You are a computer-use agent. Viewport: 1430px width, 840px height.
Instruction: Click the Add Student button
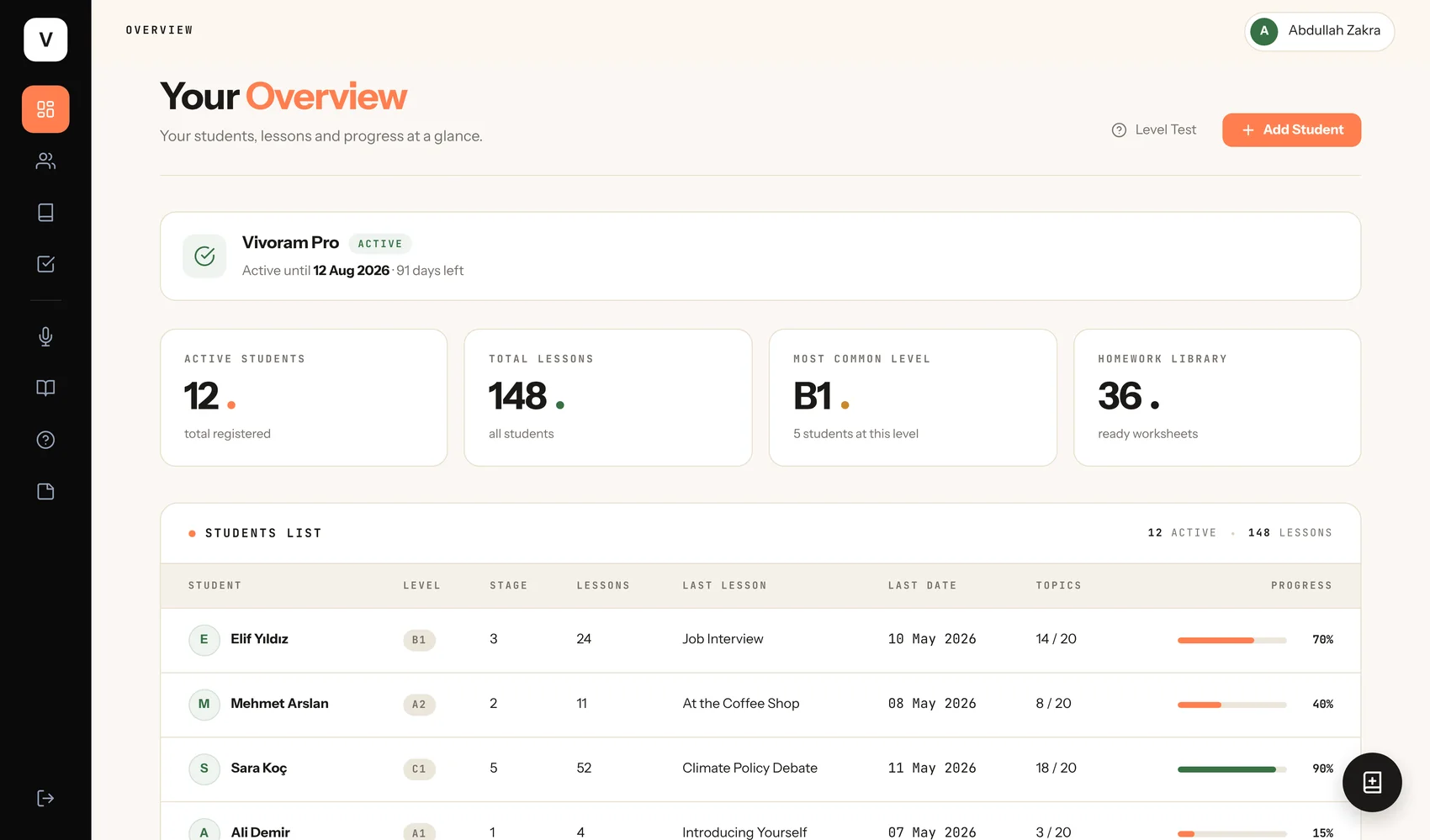tap(1291, 130)
